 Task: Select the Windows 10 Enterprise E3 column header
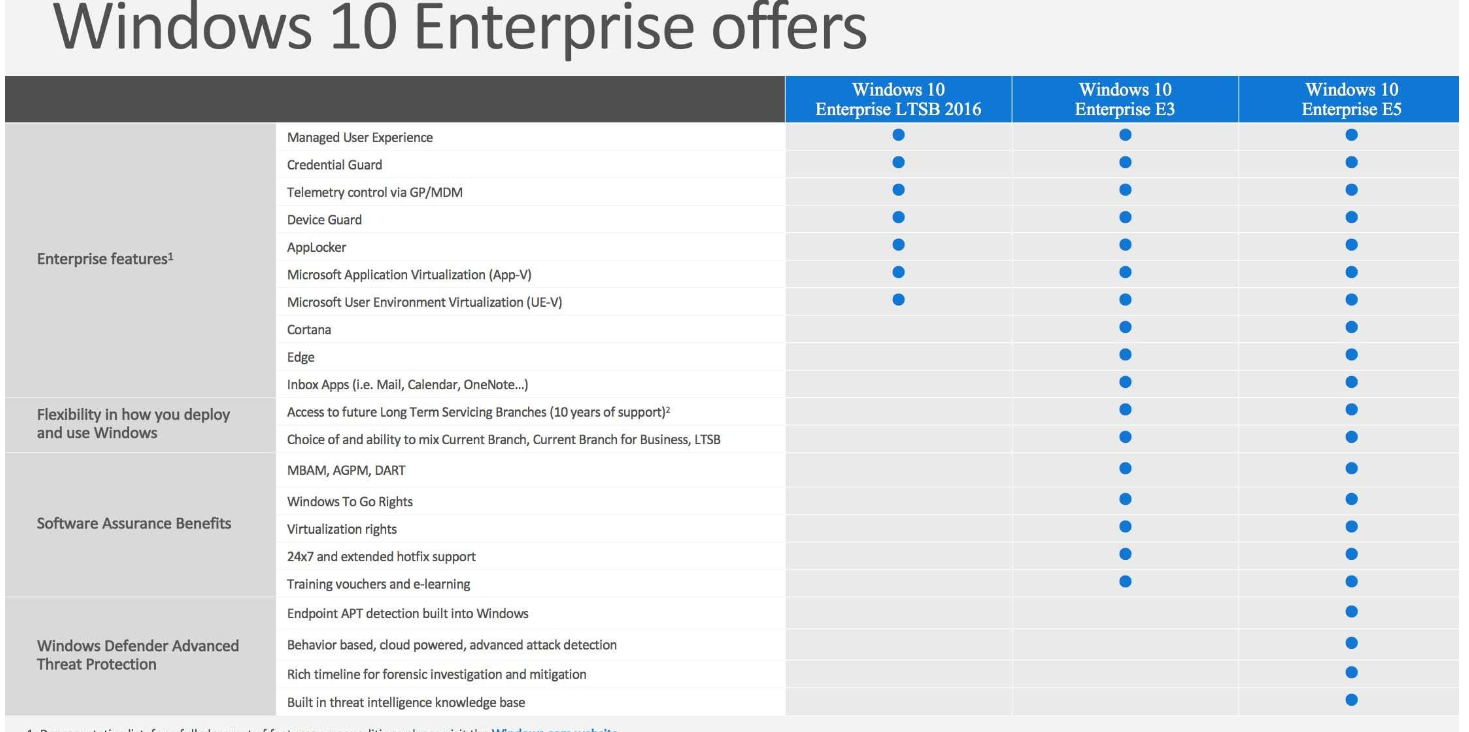point(1125,100)
